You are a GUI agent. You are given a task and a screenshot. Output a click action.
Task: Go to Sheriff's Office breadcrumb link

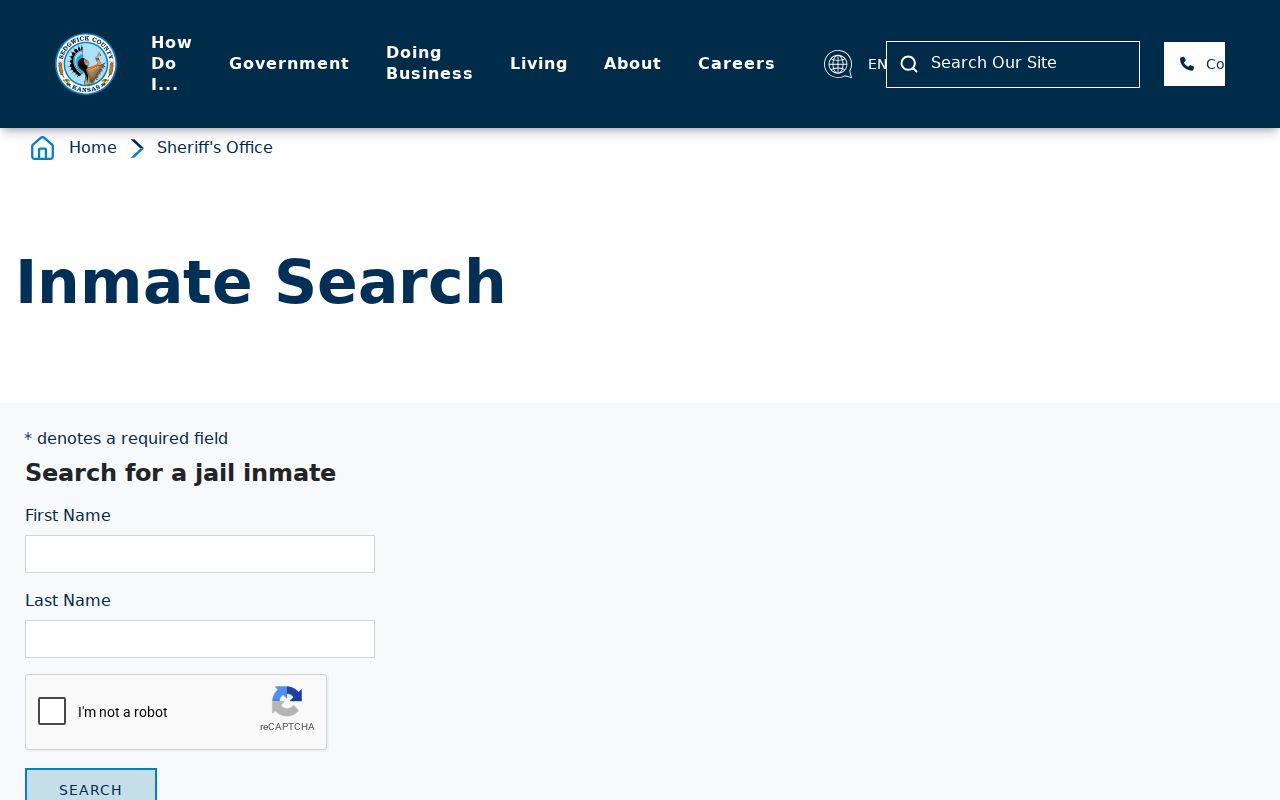(x=215, y=147)
